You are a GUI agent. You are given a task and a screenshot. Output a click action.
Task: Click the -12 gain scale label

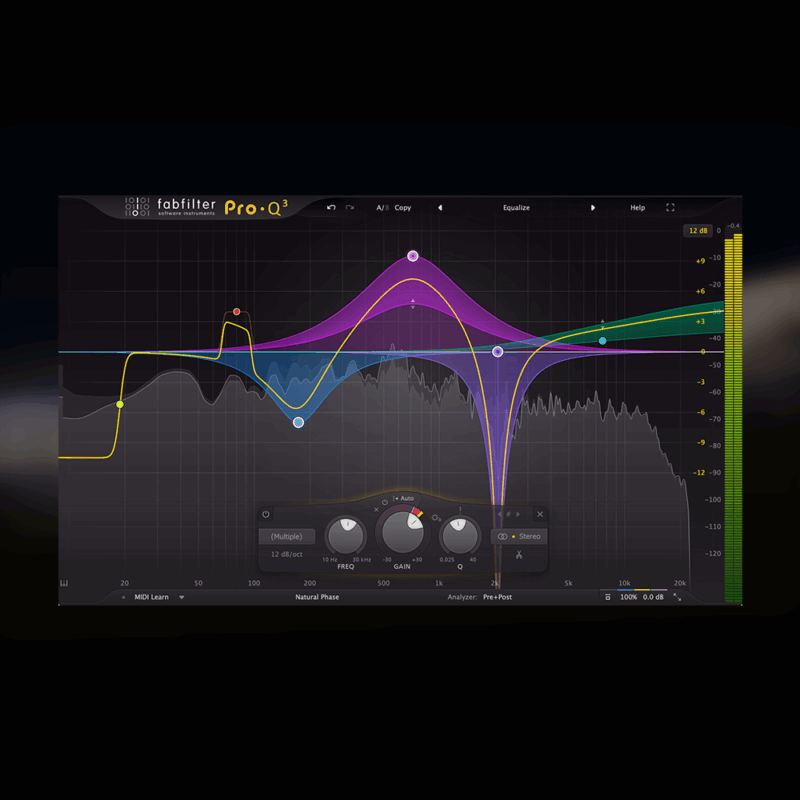point(698,473)
